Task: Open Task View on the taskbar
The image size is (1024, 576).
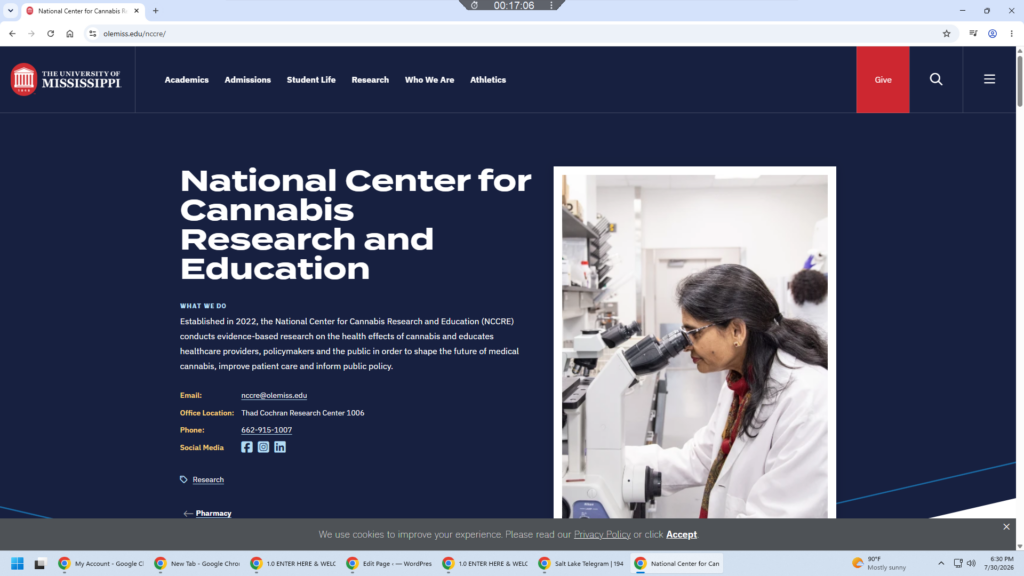Action: click(40, 564)
